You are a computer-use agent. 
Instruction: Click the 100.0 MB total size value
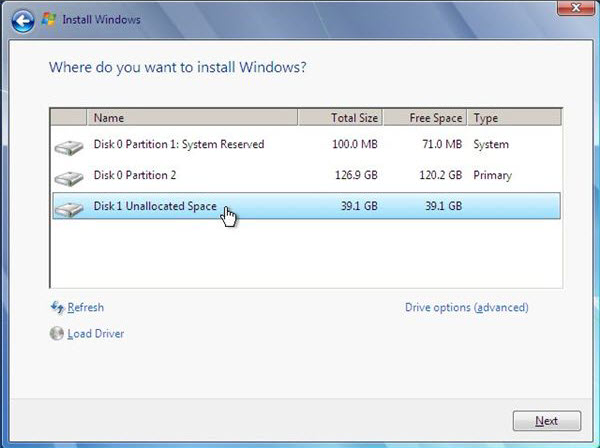tap(355, 144)
